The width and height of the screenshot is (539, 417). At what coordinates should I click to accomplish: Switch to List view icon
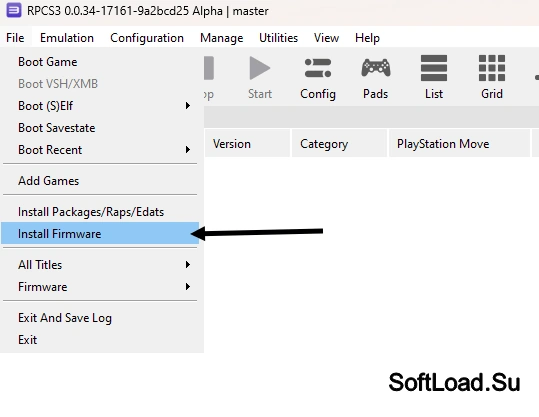pos(434,68)
